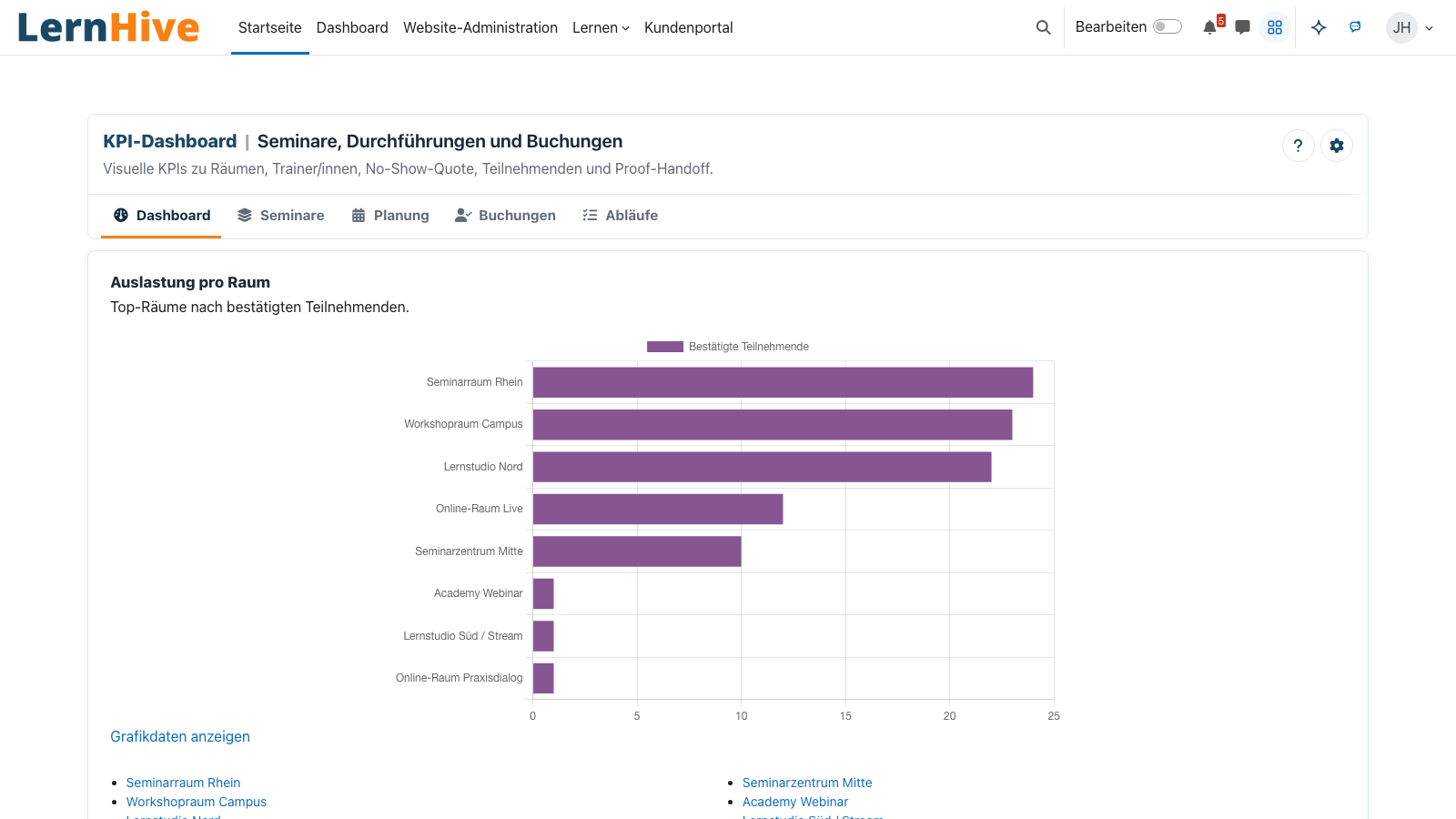Viewport: 1456px width, 819px height.
Task: Open the messages speech bubble icon
Action: coord(1242,27)
